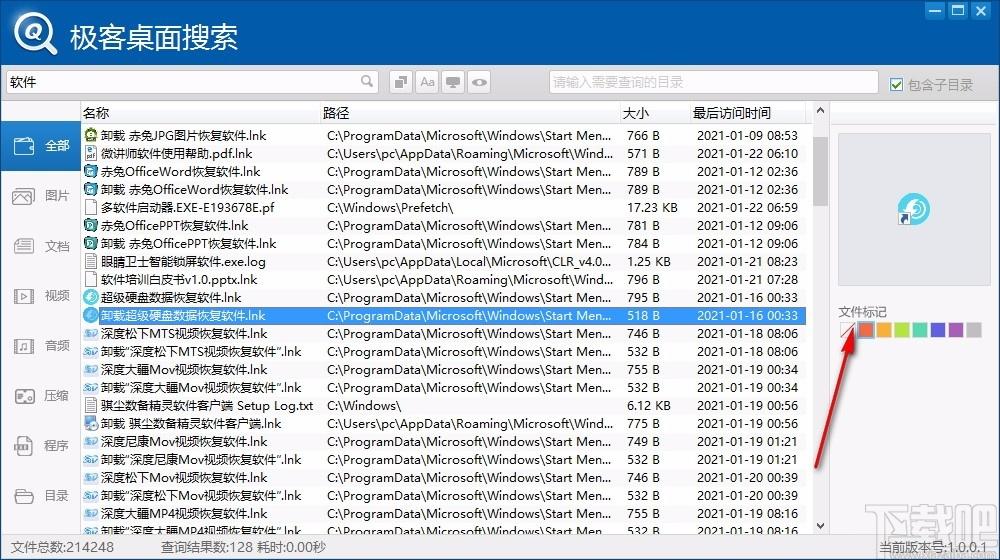Sort by 最后访问时间 column header
Image resolution: width=1000 pixels, height=560 pixels.
(x=747, y=113)
